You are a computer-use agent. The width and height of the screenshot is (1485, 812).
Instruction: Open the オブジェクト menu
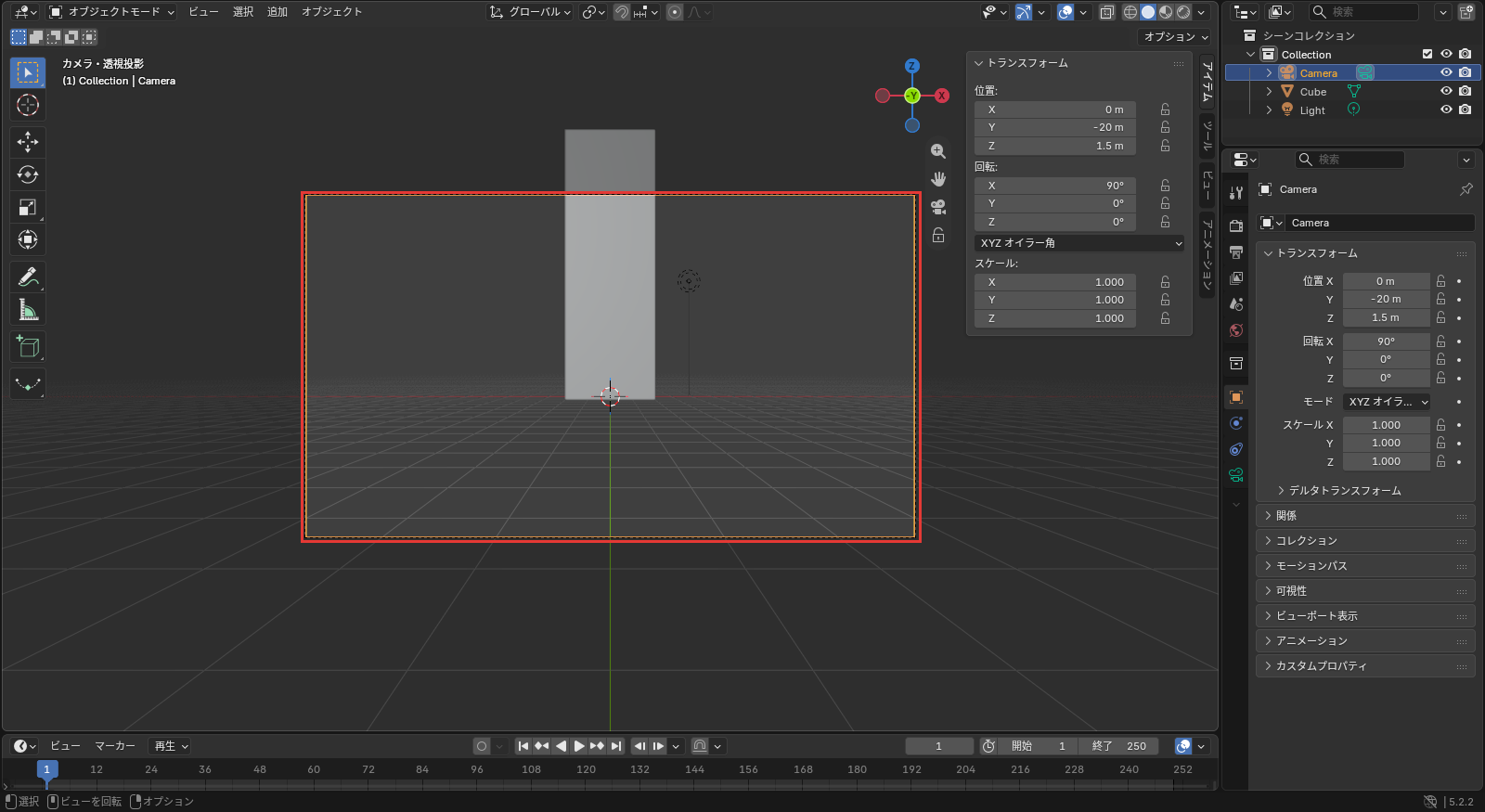pyautogui.click(x=331, y=12)
